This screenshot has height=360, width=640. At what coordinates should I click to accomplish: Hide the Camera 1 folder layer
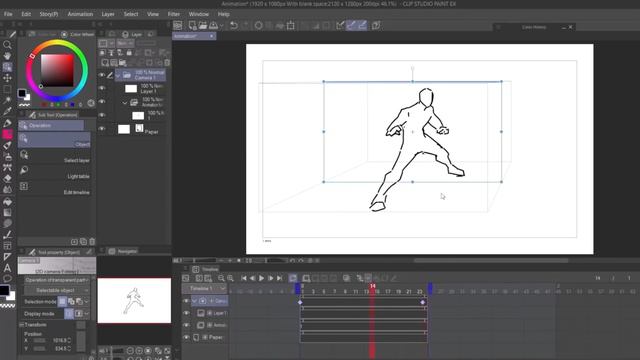coord(102,75)
